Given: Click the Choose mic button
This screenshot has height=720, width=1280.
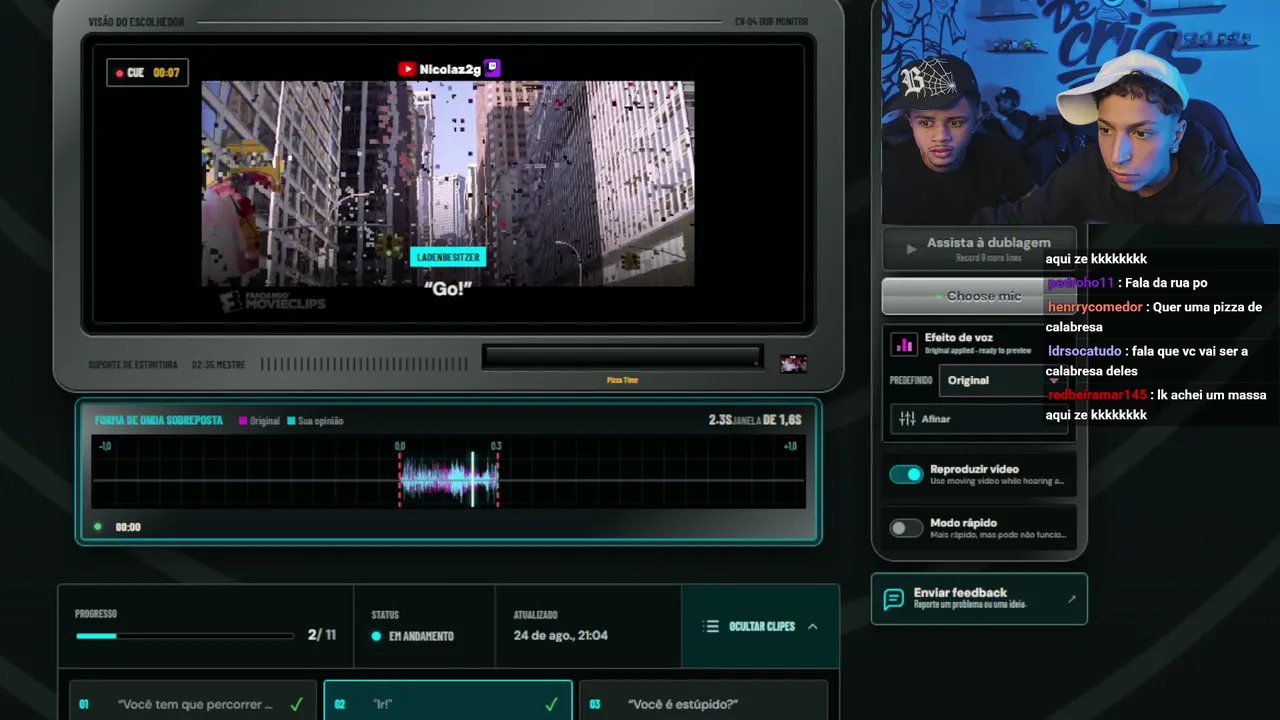Looking at the screenshot, I should pyautogui.click(x=979, y=296).
